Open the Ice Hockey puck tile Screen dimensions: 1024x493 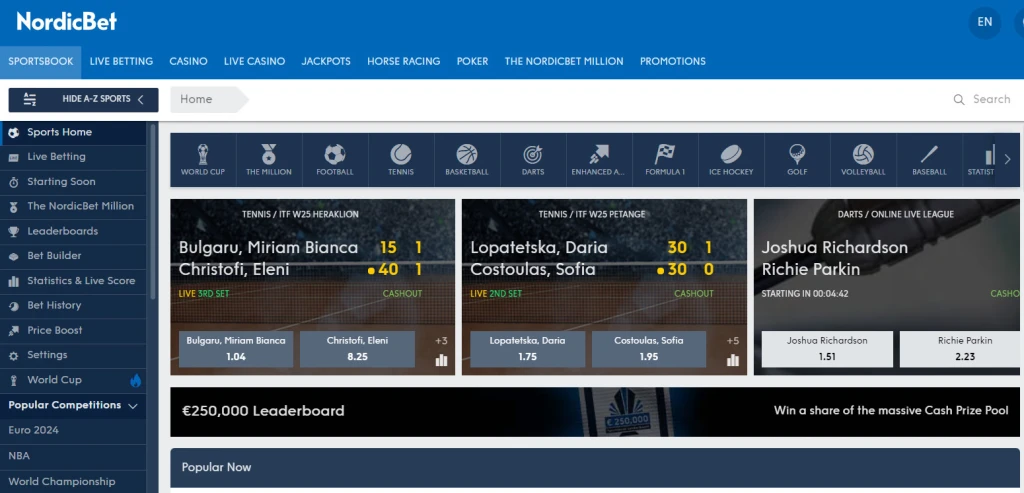[x=731, y=160]
